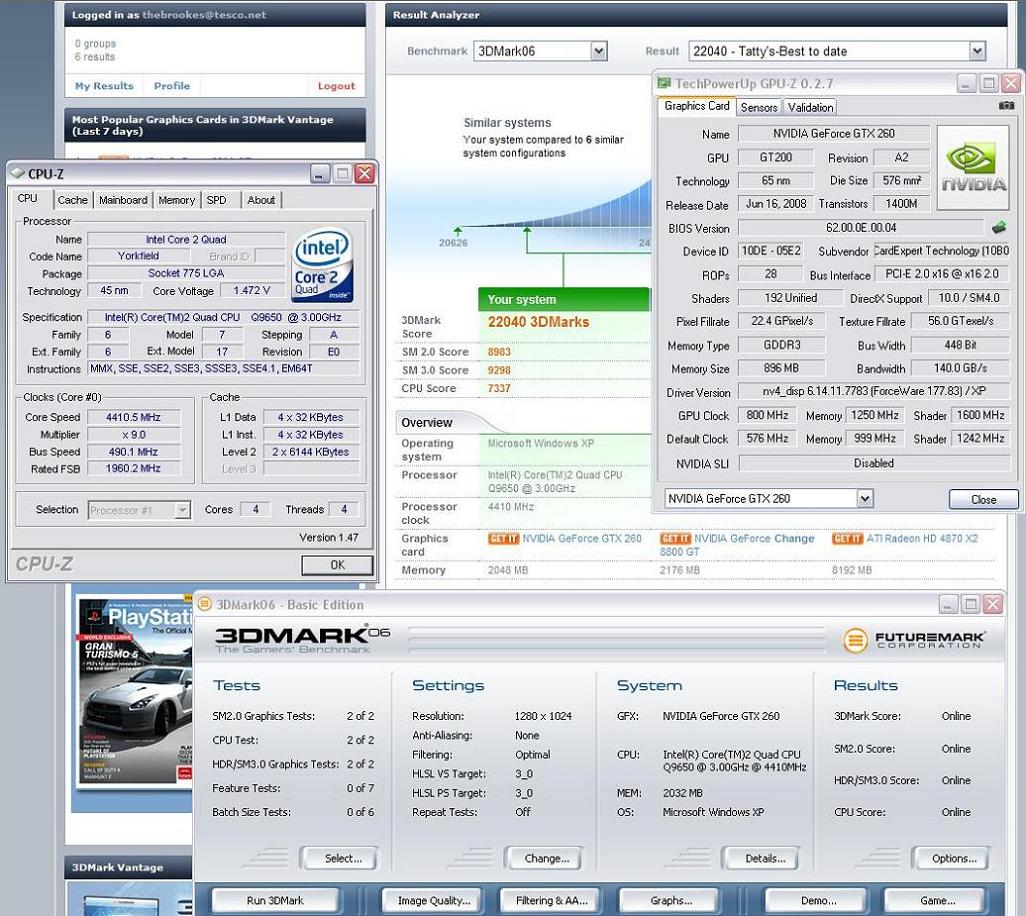Screen dimensions: 1026x916
Task: Open the Benchmark 3DMark06 dropdown
Action: pos(599,51)
